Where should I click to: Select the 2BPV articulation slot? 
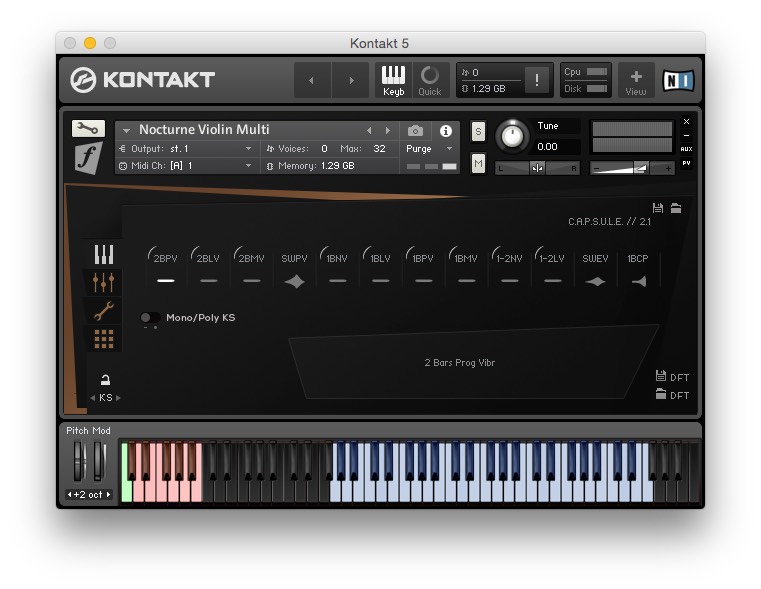coord(165,267)
